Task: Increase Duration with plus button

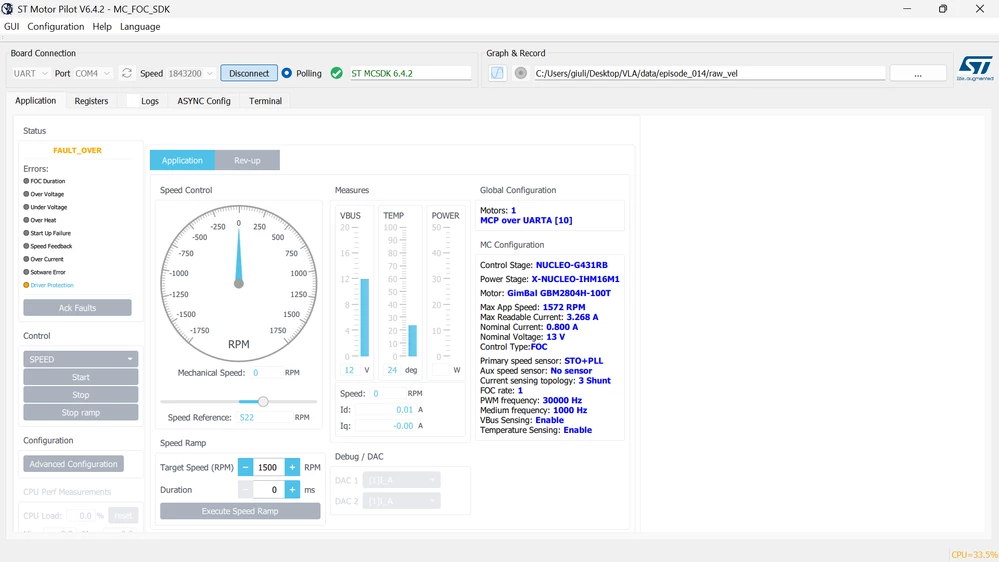Action: tap(292, 489)
